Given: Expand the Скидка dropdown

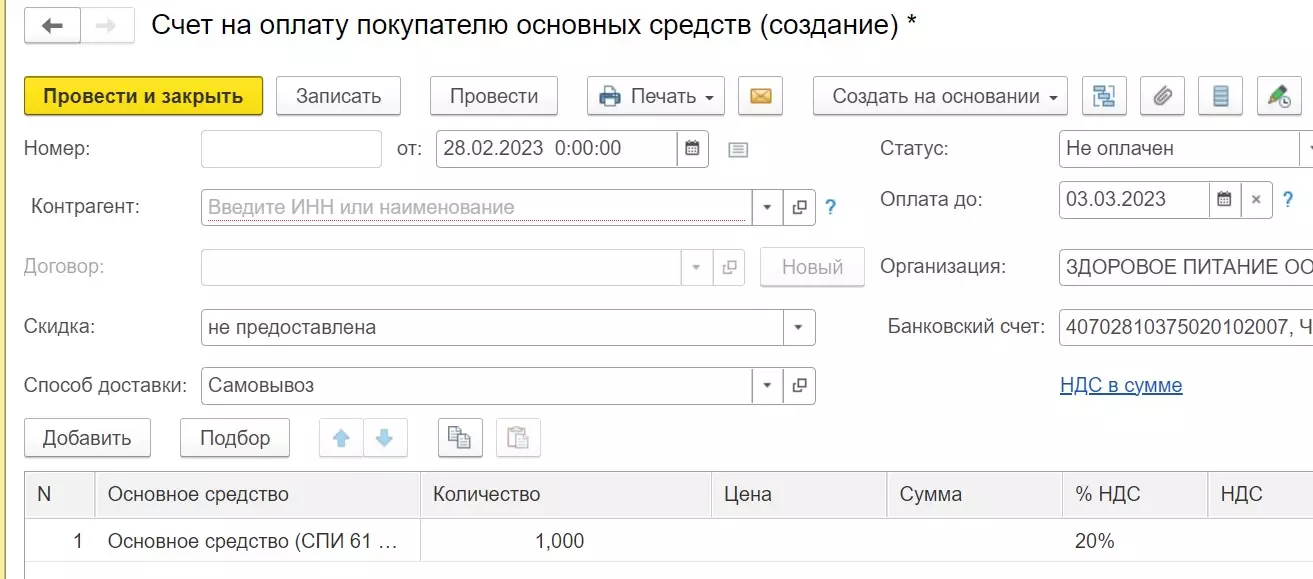Looking at the screenshot, I should click(798, 327).
